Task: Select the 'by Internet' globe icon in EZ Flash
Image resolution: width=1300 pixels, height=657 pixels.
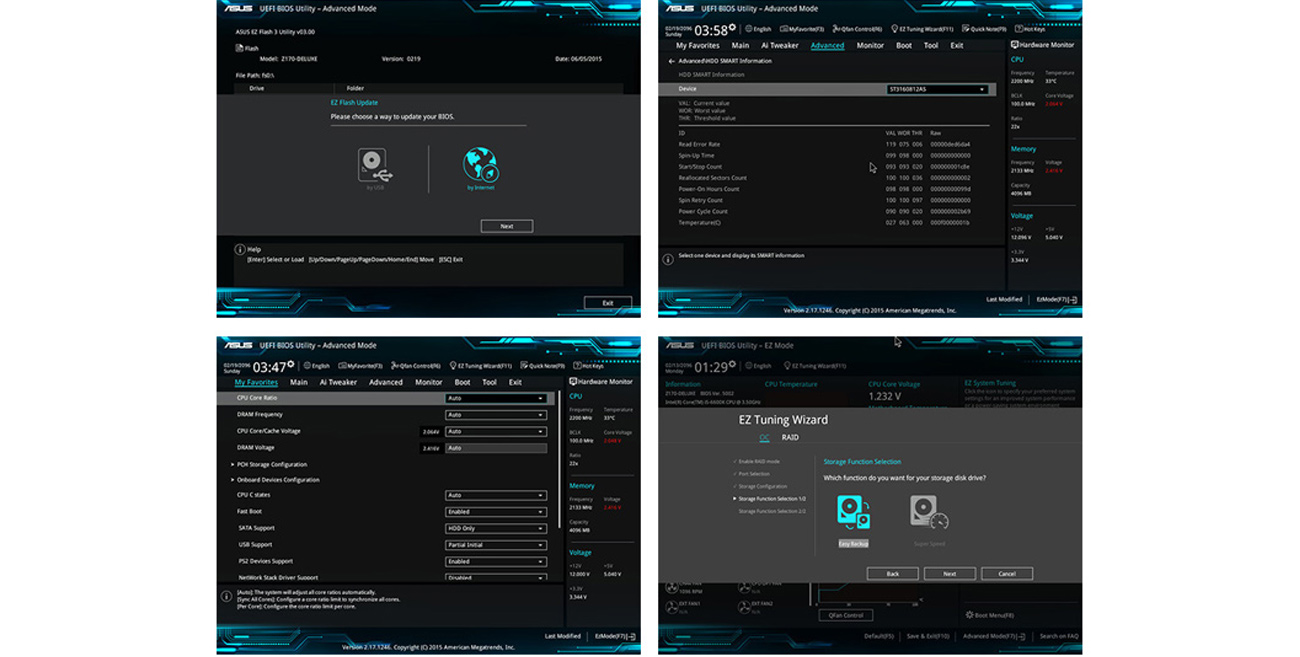Action: (x=480, y=165)
